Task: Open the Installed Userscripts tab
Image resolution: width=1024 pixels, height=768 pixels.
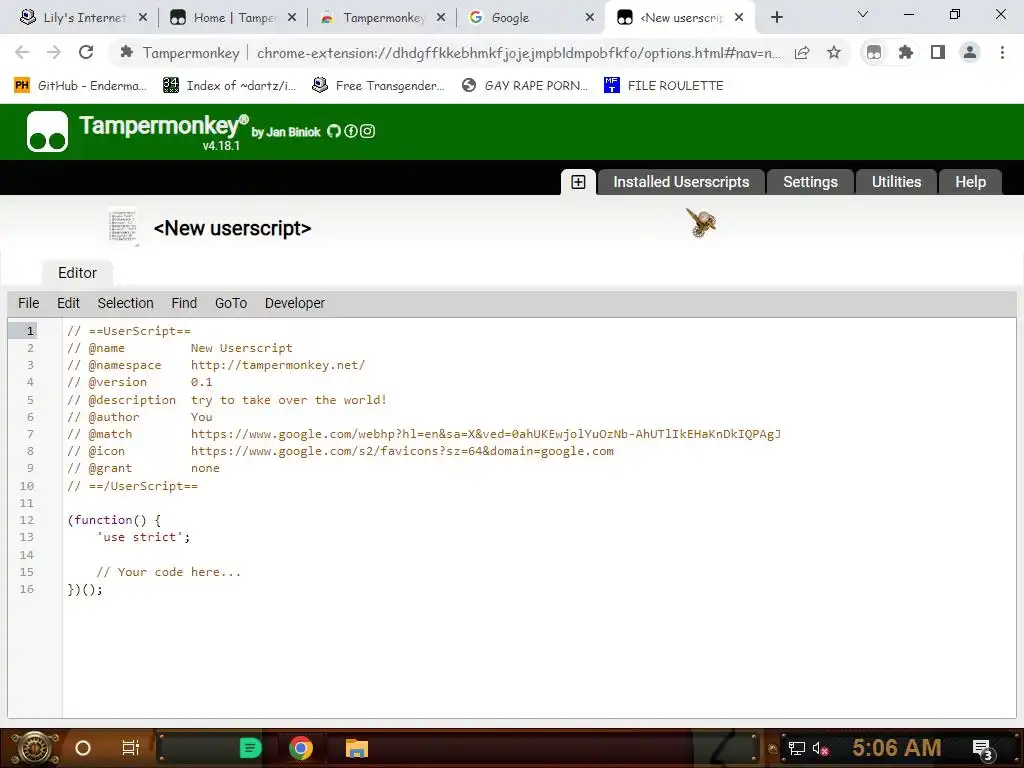Action: coord(680,182)
